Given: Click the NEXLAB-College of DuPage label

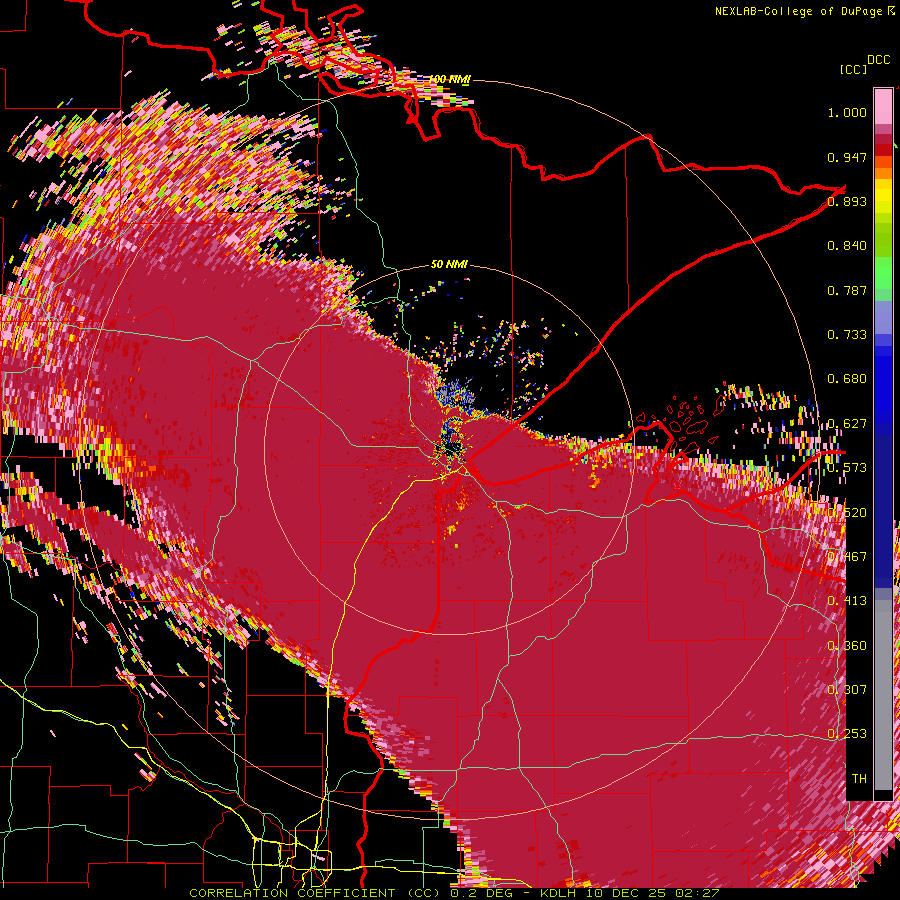Looking at the screenshot, I should 798,11.
